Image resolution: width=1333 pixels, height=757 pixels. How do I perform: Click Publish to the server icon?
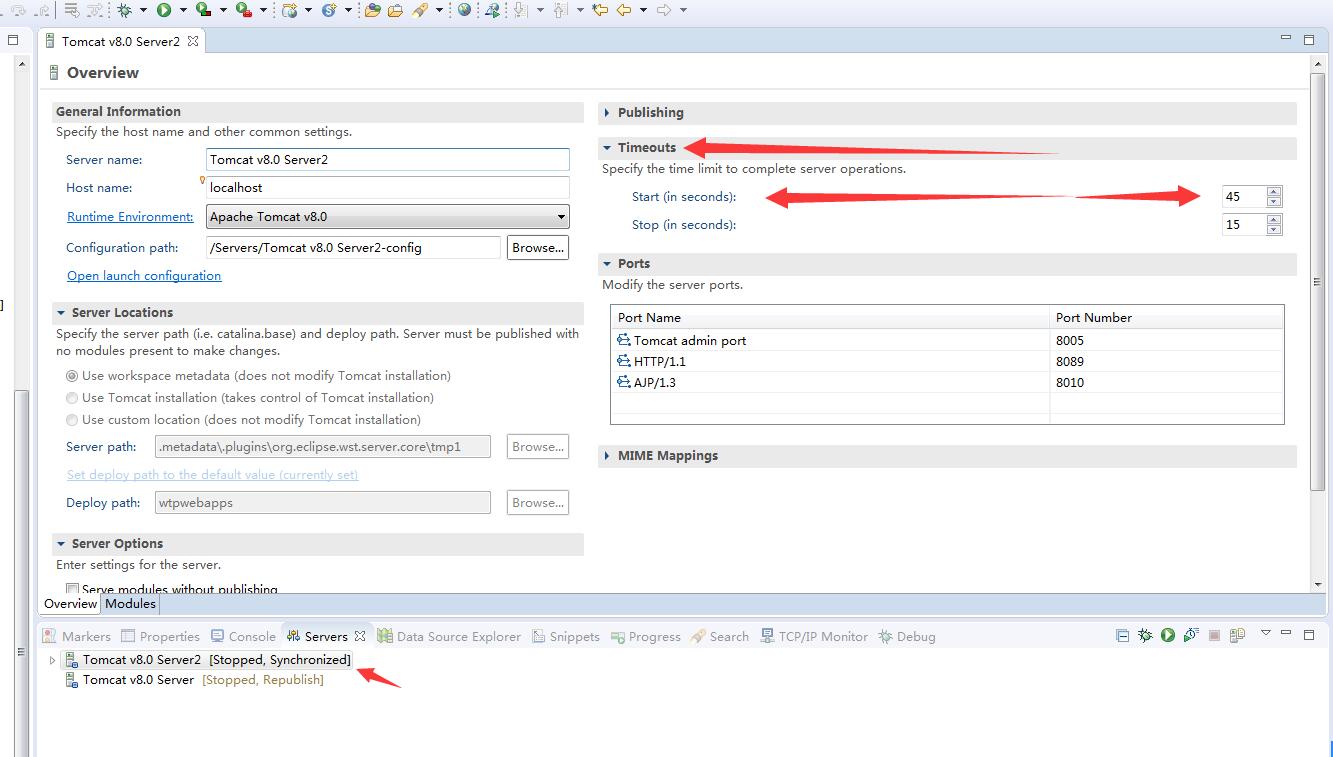[x=1237, y=635]
